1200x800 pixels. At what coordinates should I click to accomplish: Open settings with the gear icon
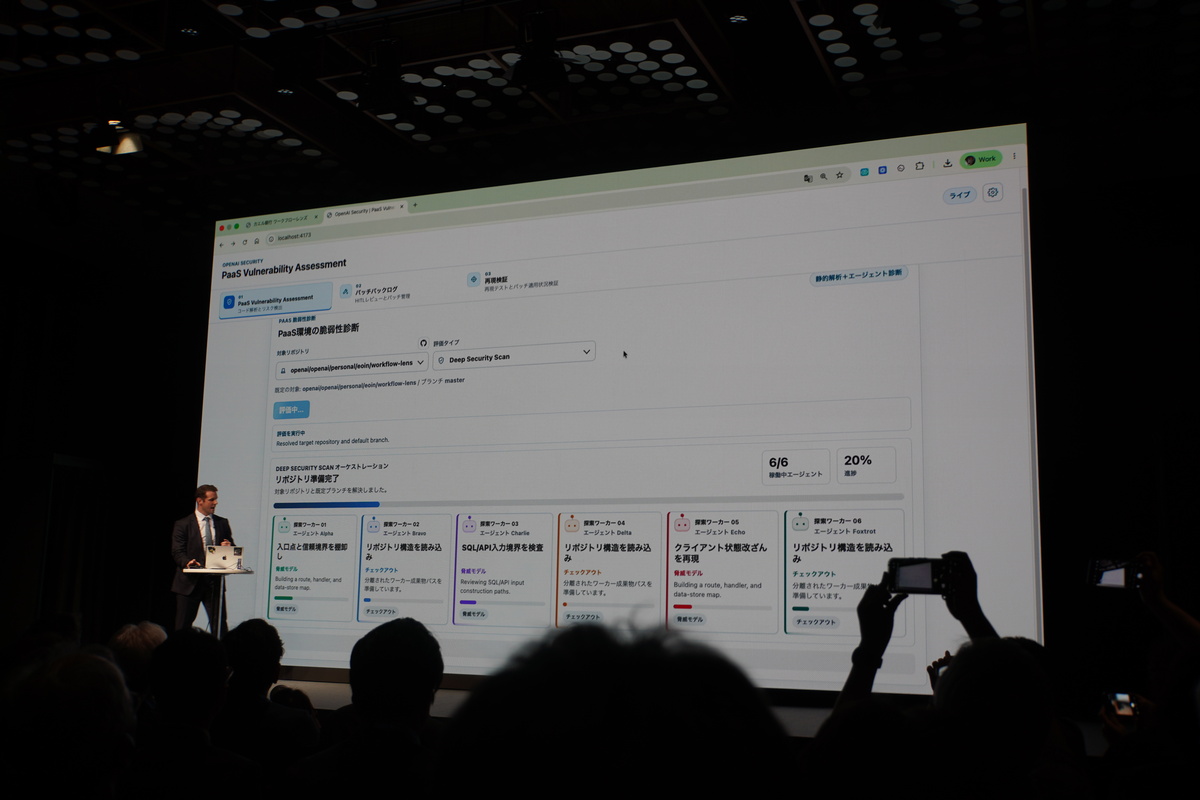(x=993, y=192)
